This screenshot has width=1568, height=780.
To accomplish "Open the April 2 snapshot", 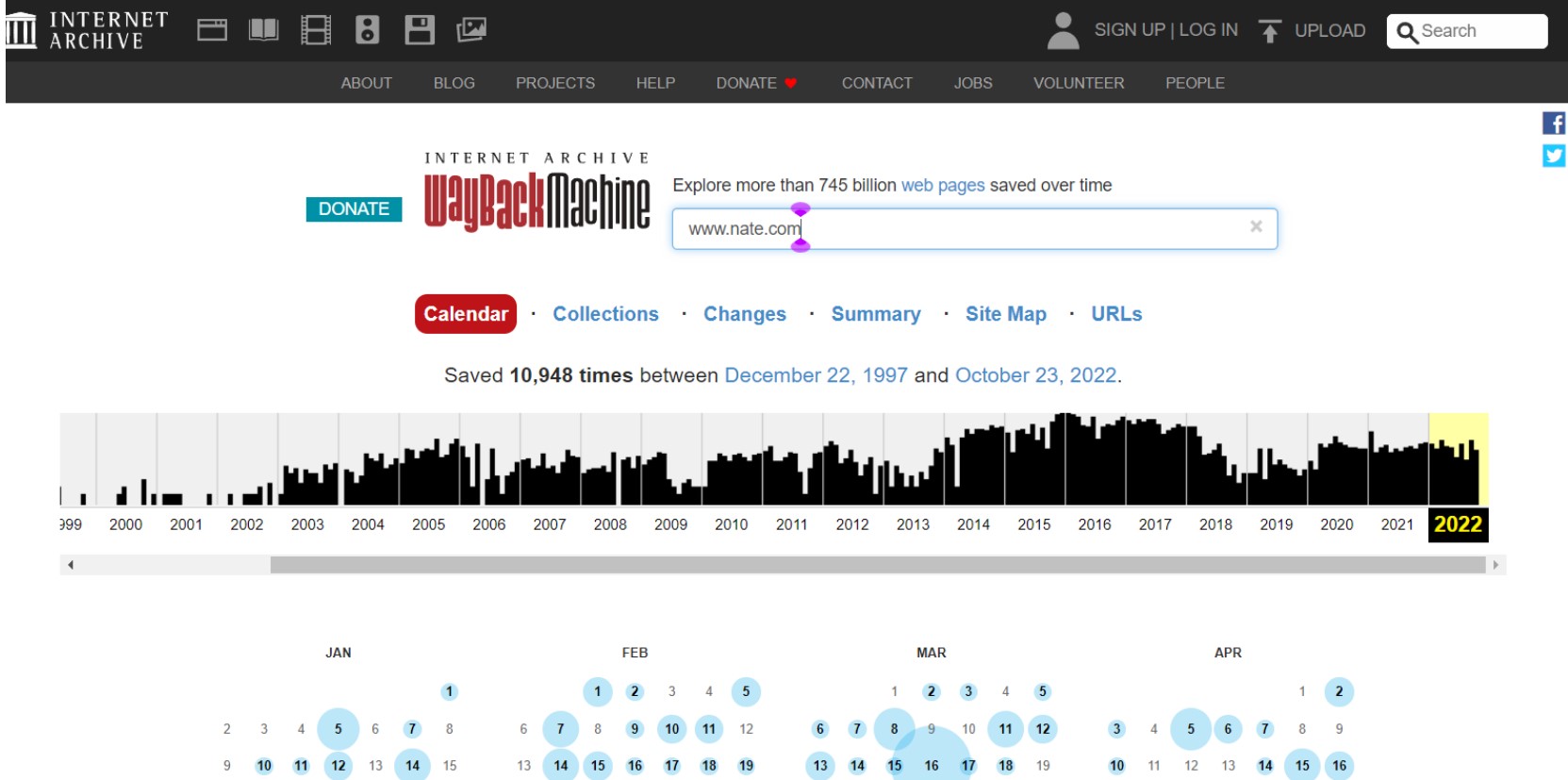I will (1339, 692).
